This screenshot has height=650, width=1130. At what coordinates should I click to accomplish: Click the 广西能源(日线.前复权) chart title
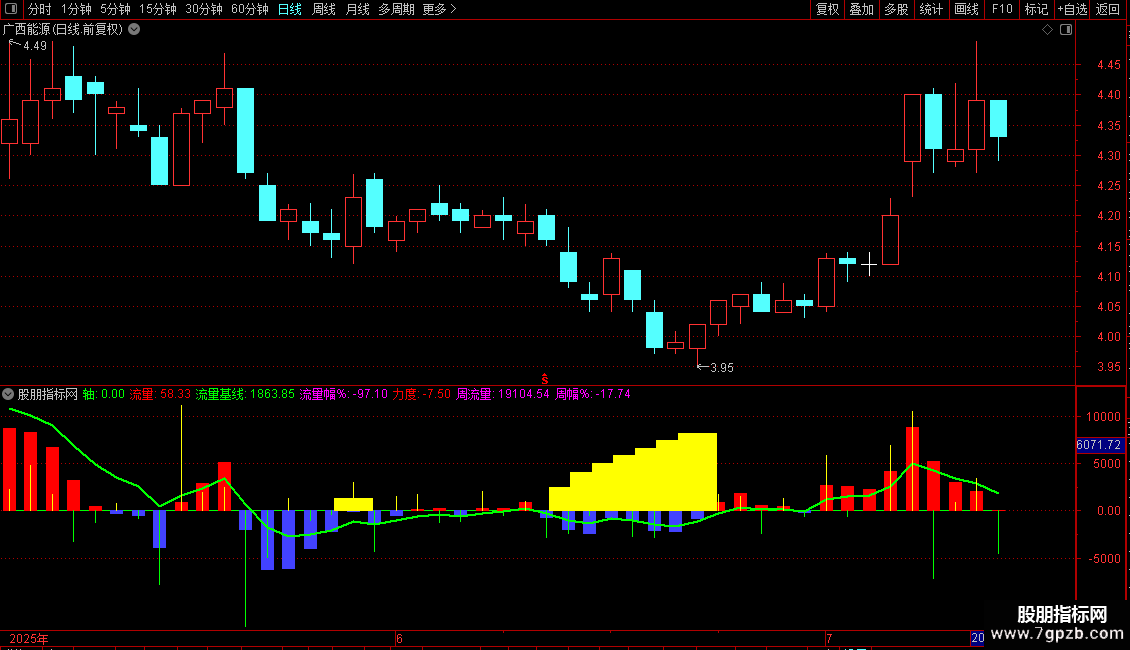pyautogui.click(x=63, y=30)
